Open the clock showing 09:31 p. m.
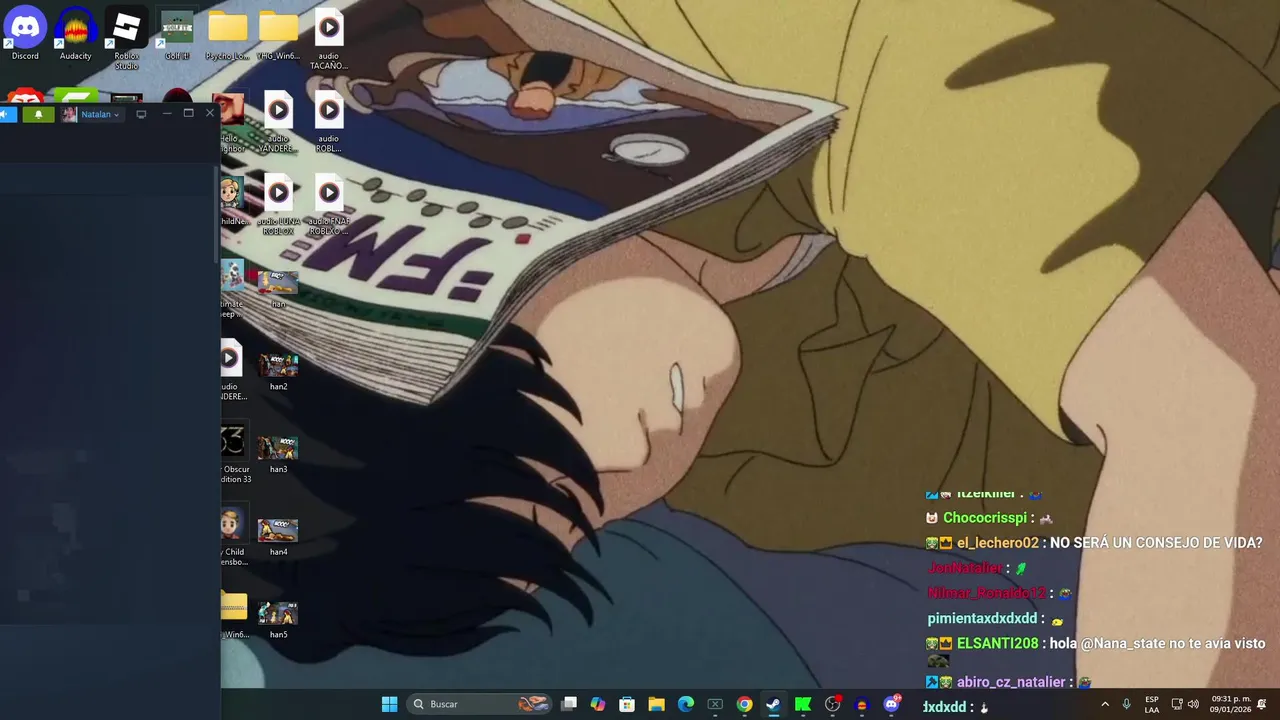Viewport: 1280px width, 720px height. coord(1229,704)
